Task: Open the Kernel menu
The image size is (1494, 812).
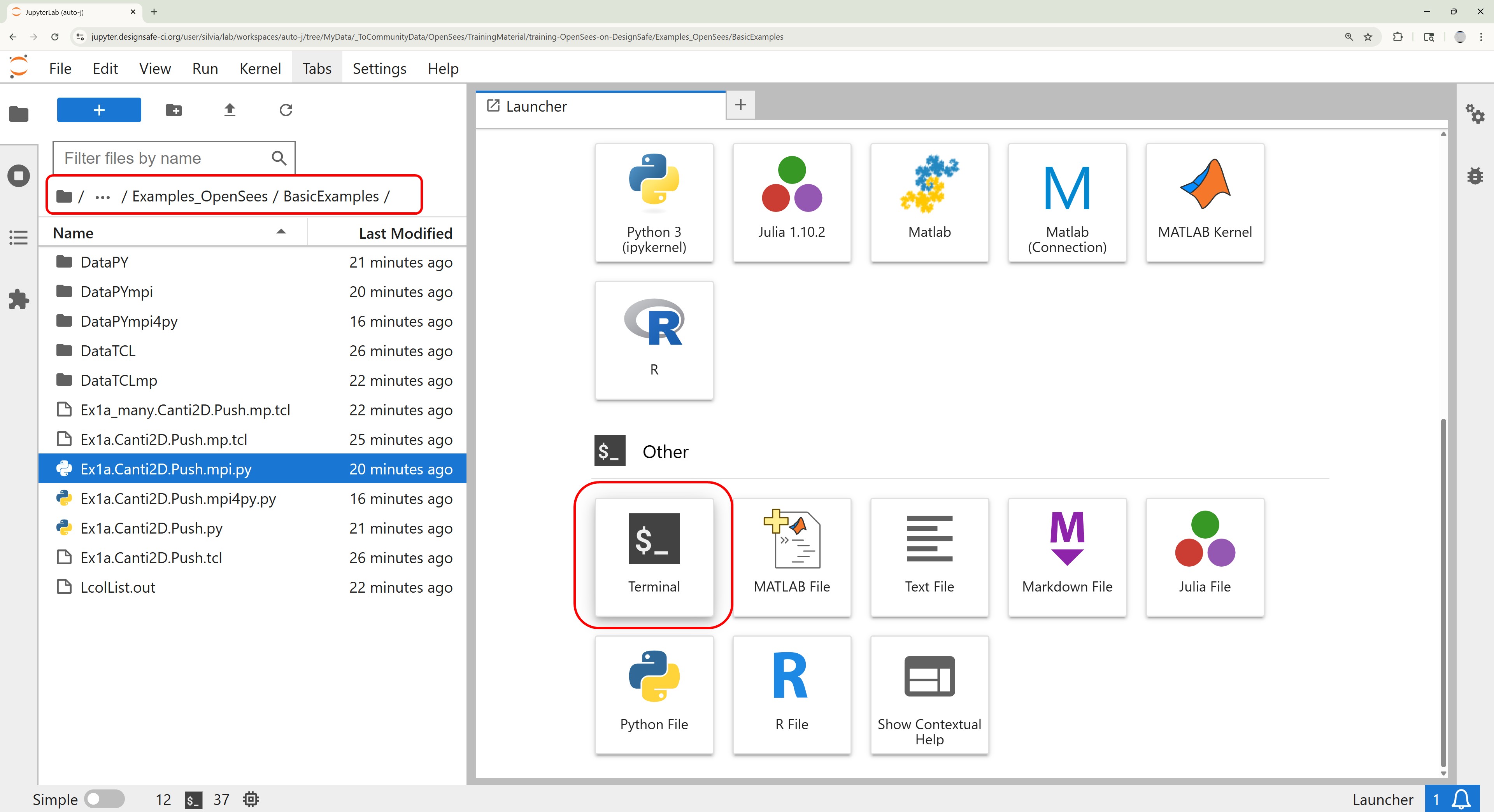Action: tap(260, 68)
